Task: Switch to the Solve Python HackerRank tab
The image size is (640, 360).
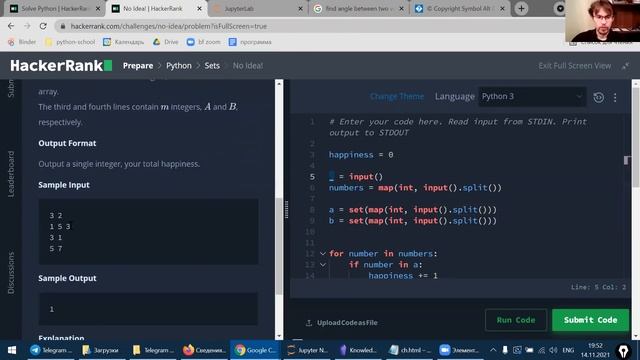Action: click(x=54, y=9)
